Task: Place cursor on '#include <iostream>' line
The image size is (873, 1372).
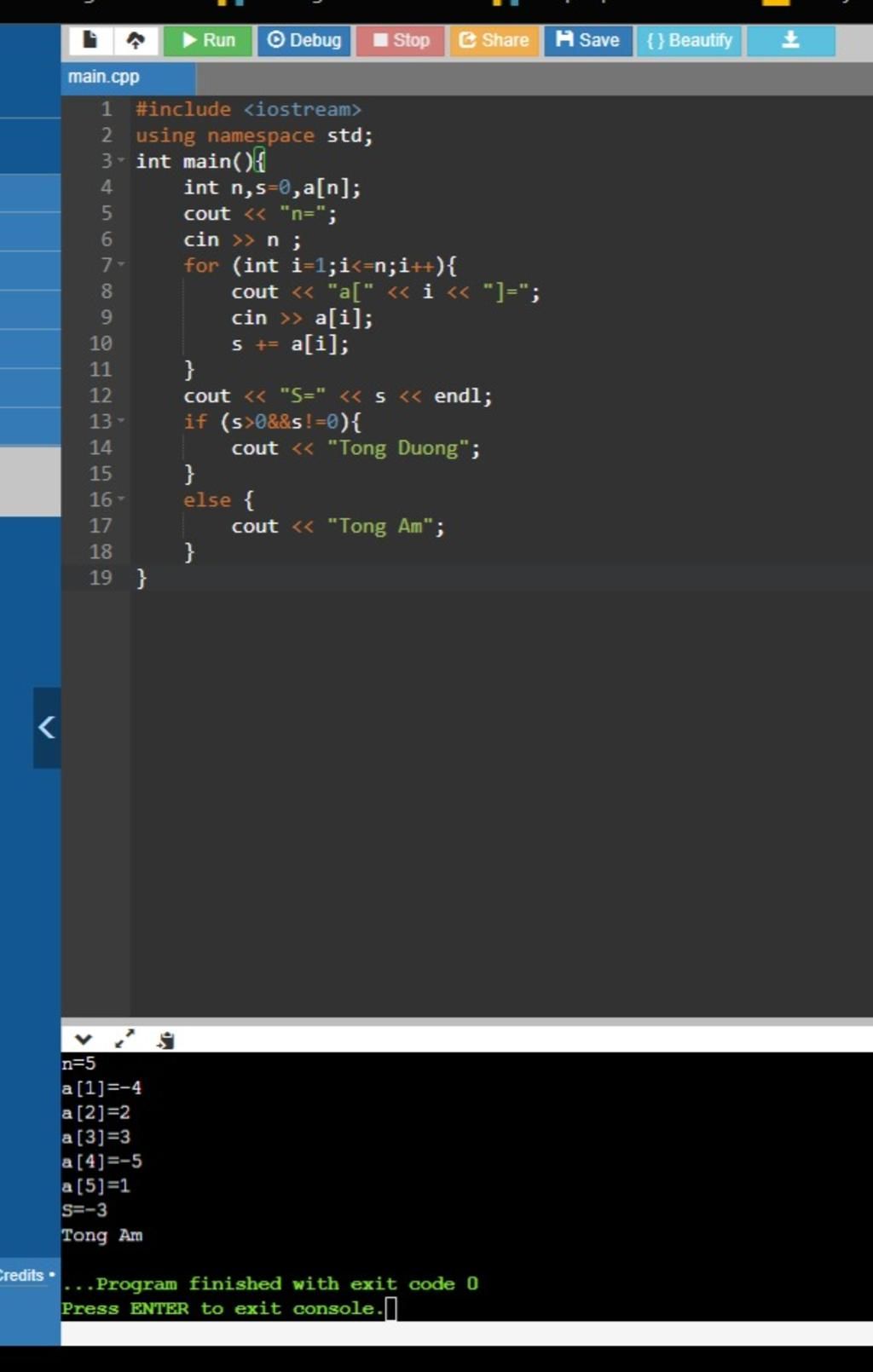Action: click(x=248, y=109)
